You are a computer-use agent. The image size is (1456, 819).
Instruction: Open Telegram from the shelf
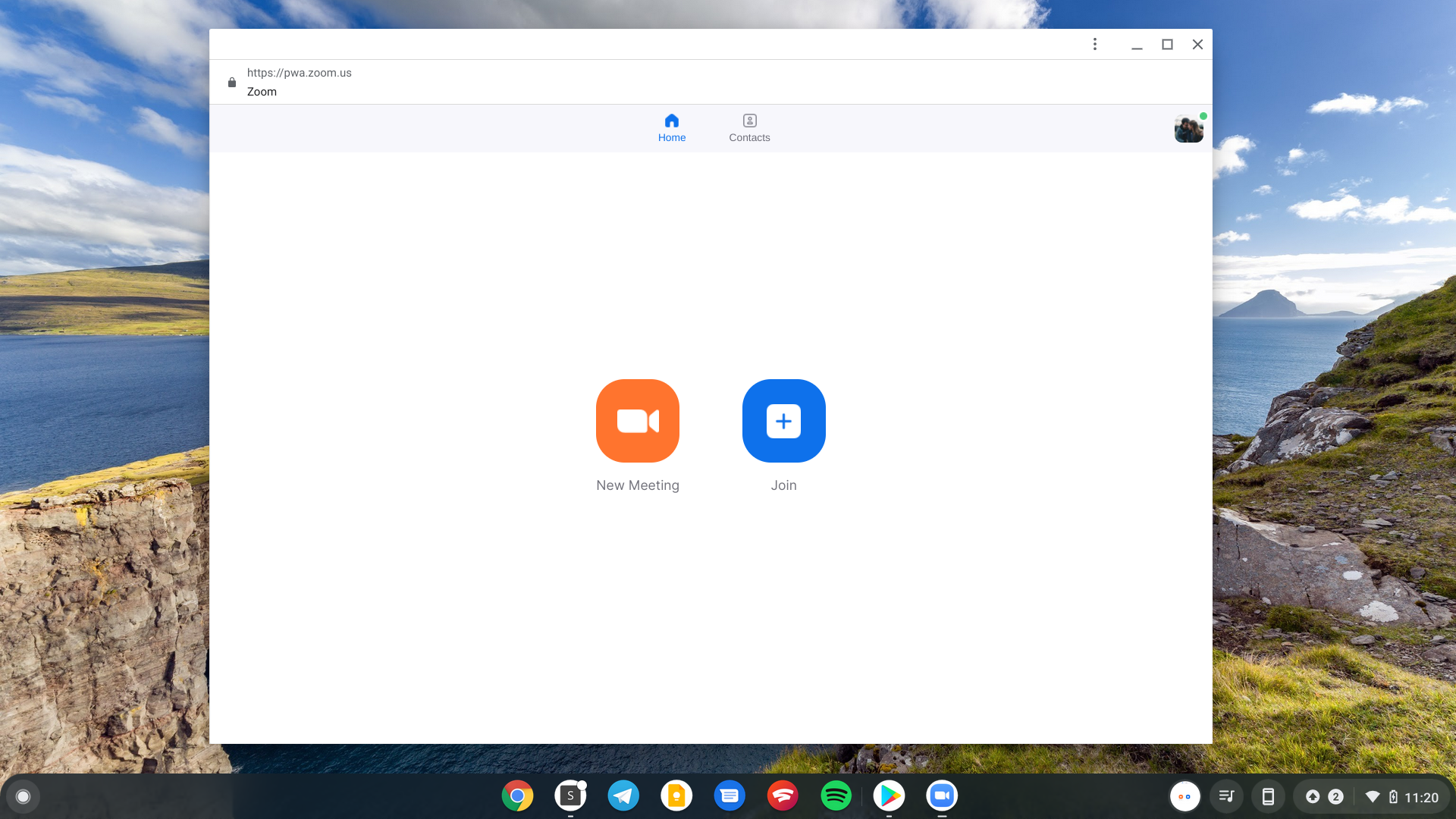(623, 795)
